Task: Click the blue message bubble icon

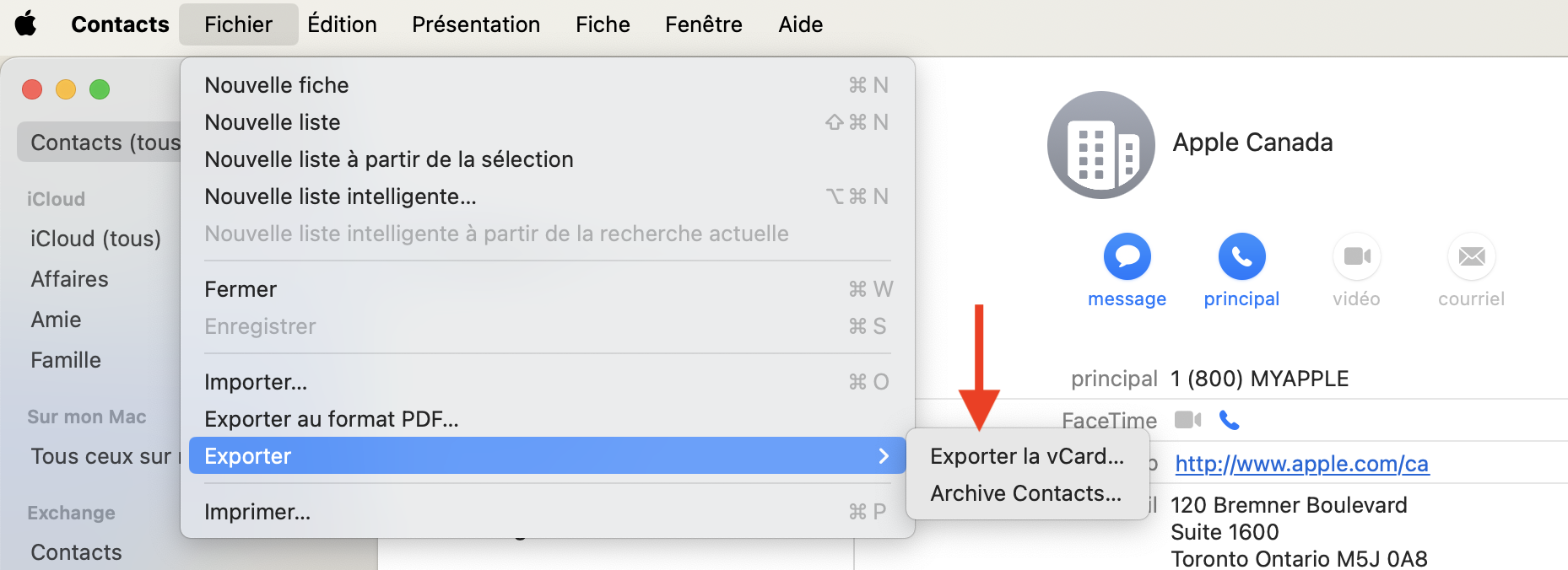Action: 1127,256
